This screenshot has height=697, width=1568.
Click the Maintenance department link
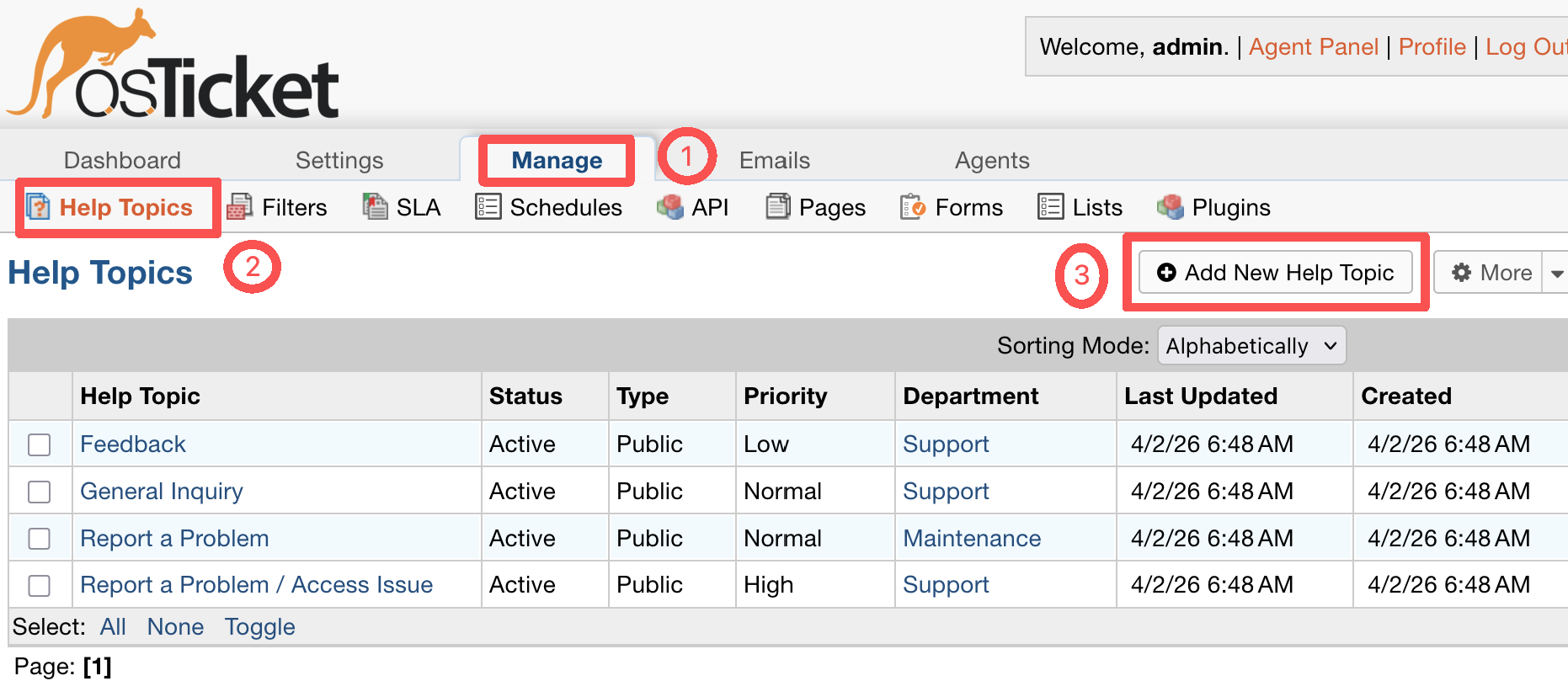tap(972, 539)
